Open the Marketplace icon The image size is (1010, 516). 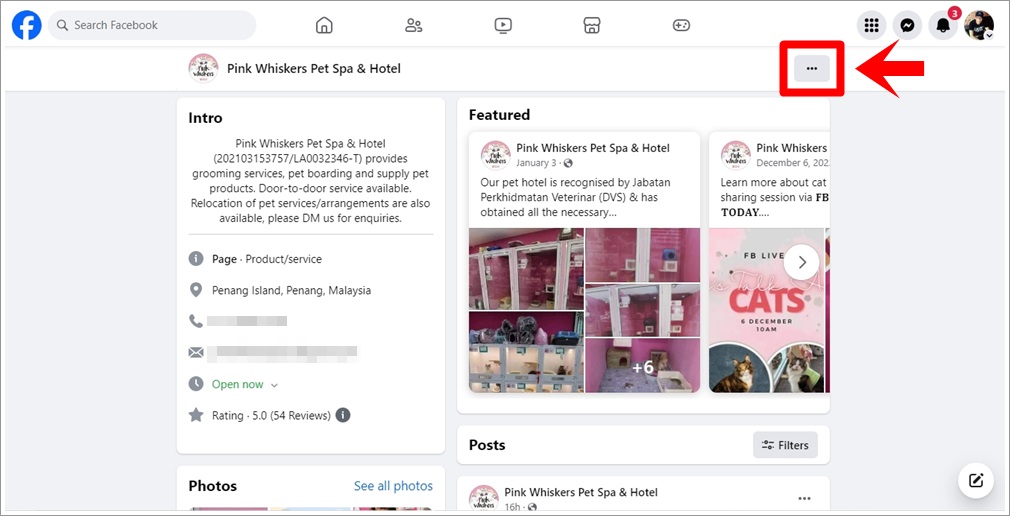pos(591,25)
